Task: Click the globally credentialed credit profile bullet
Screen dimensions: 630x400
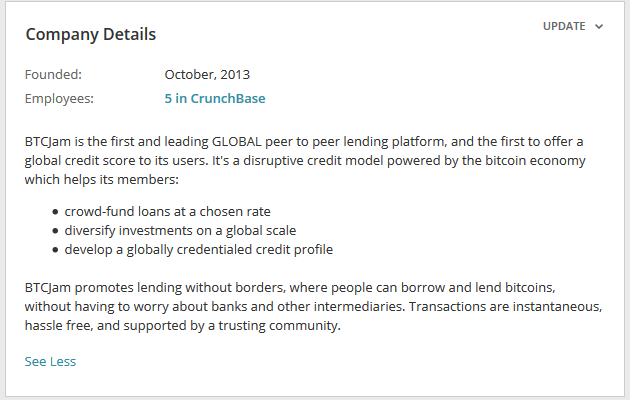Action: coord(199,249)
